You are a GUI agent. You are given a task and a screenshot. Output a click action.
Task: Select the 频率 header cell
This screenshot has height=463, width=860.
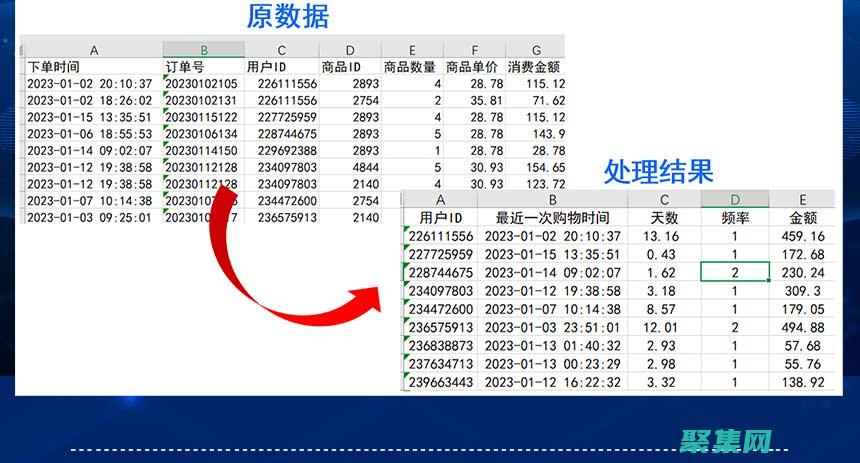pos(735,217)
